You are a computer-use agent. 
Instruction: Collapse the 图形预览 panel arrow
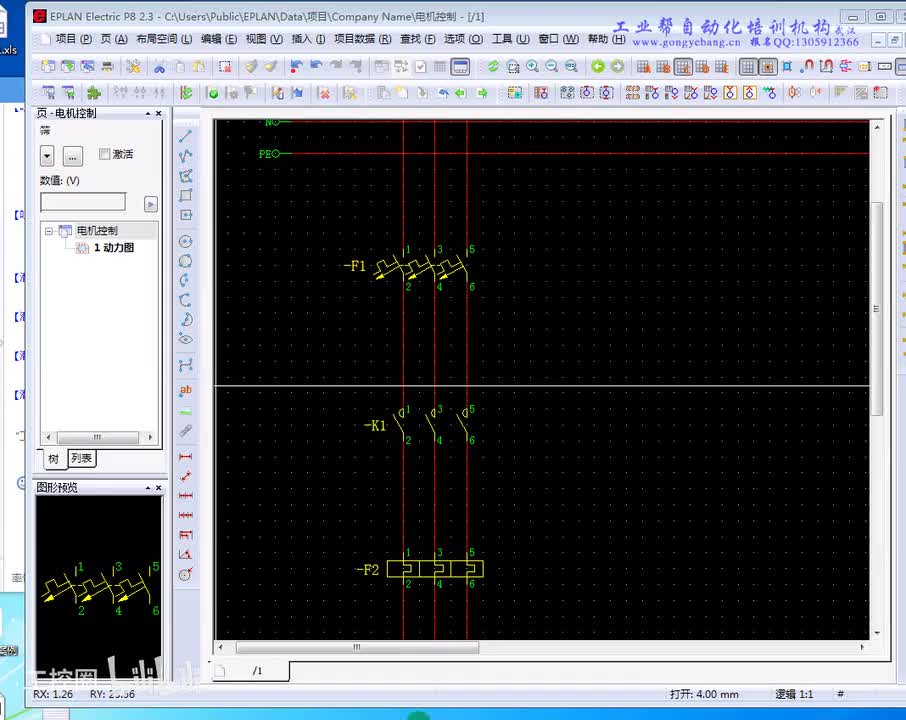pos(148,488)
